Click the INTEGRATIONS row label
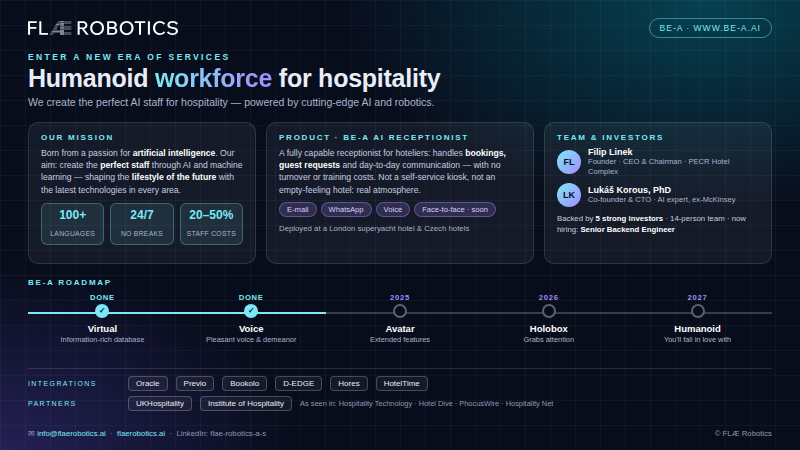This screenshot has width=800, height=450. [x=62, y=383]
